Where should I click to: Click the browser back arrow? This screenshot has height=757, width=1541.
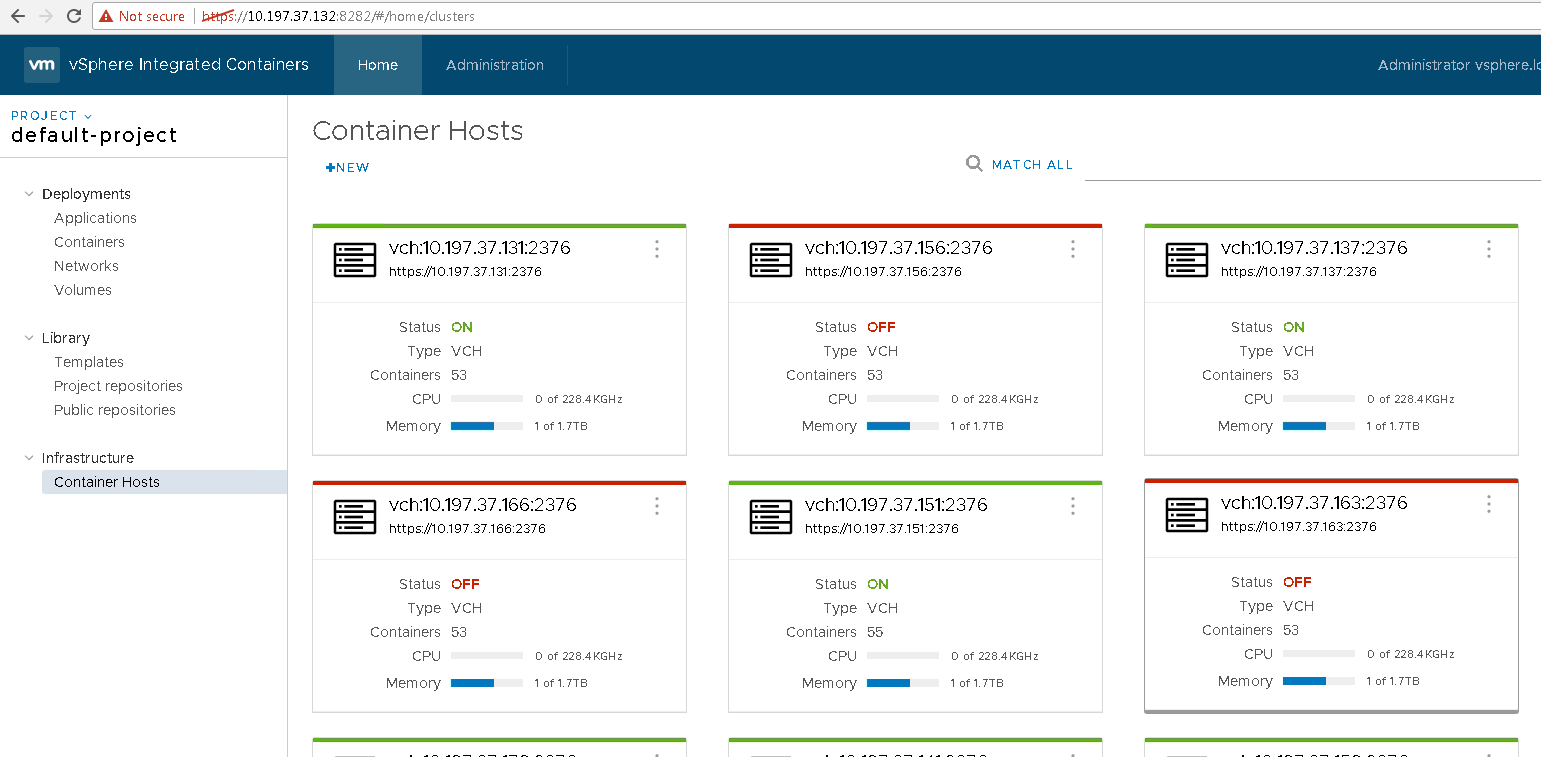pyautogui.click(x=18, y=16)
